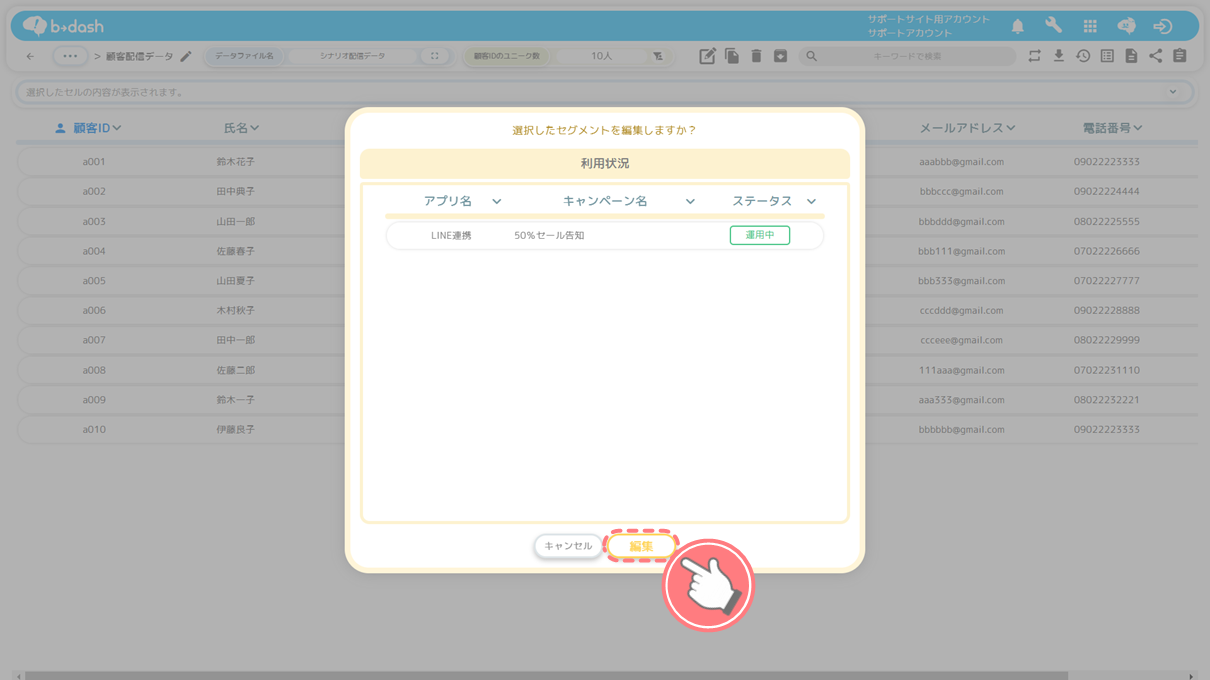Click the edit note toolbar icon
Image resolution: width=1210 pixels, height=680 pixels.
[x=707, y=56]
